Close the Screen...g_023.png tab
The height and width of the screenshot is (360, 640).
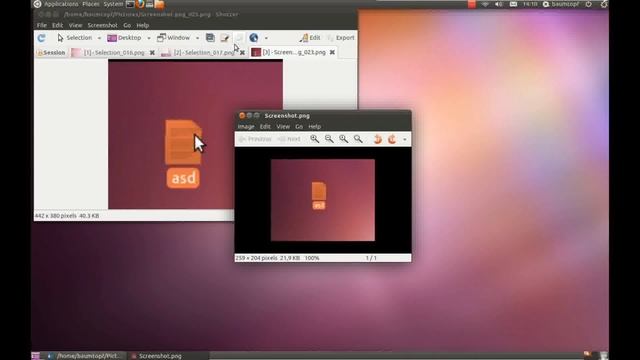point(332,52)
